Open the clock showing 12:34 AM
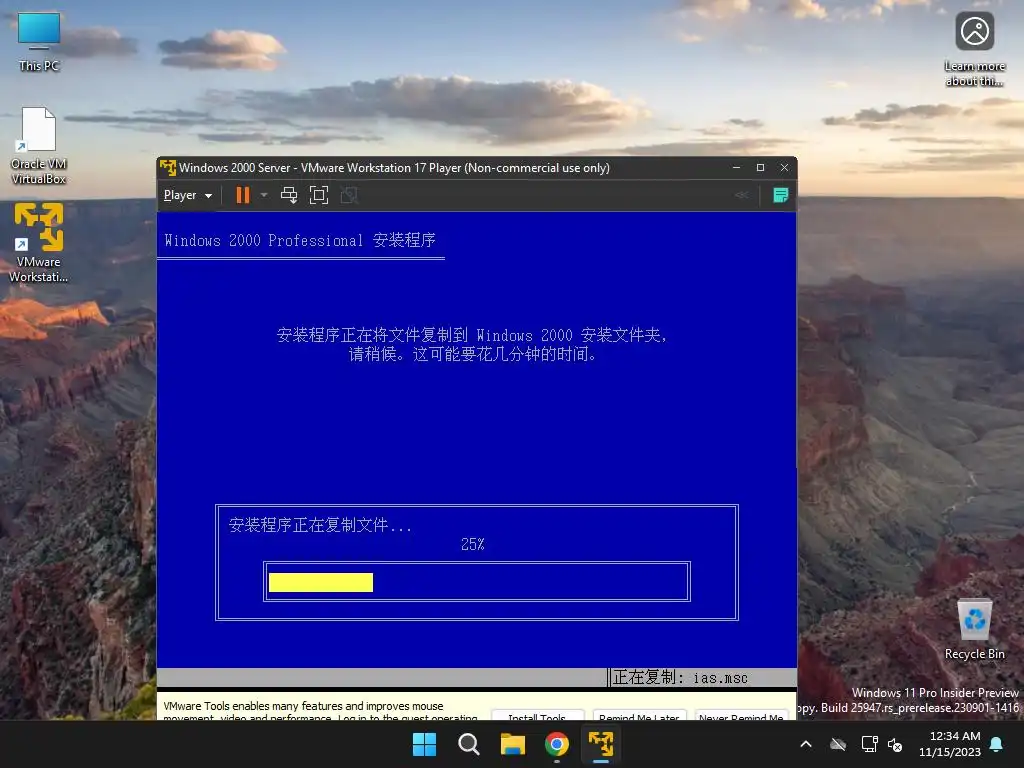Screen dimensions: 1024x768 click(950, 744)
